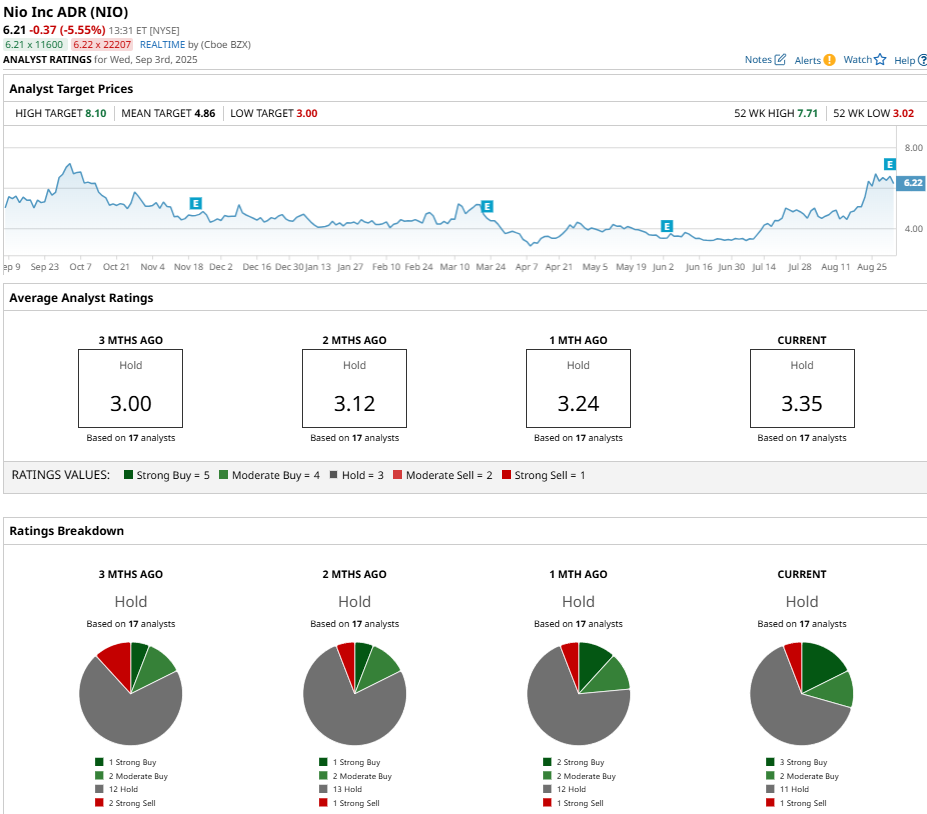Click the Ratings Breakdown section heading
927x814 pixels.
pyautogui.click(x=66, y=531)
